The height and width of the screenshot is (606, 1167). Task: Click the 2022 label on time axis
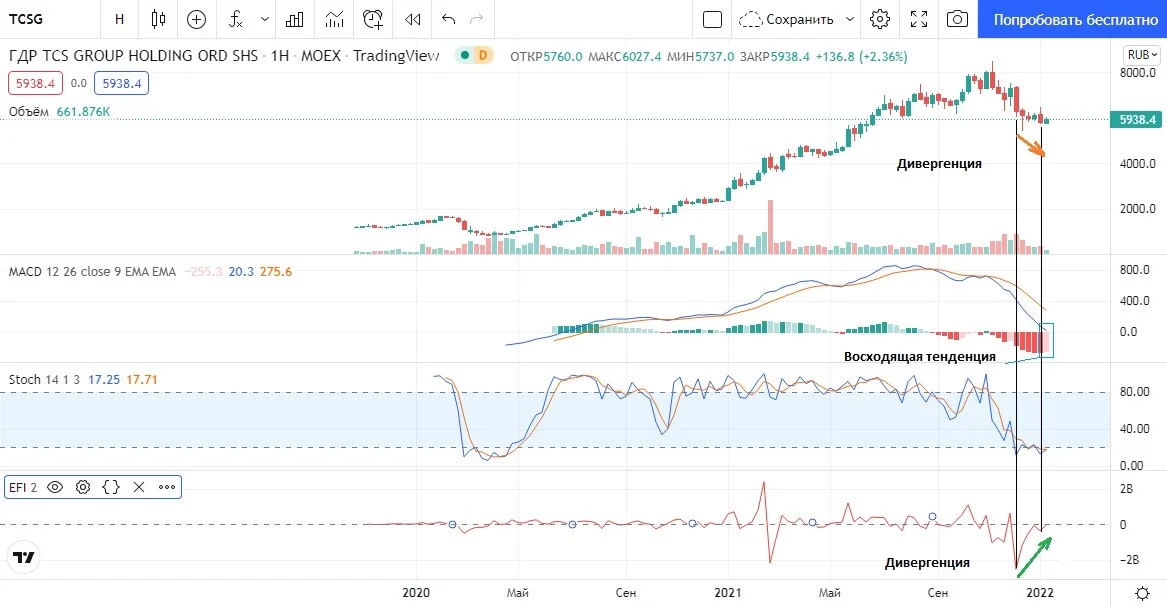1040,593
